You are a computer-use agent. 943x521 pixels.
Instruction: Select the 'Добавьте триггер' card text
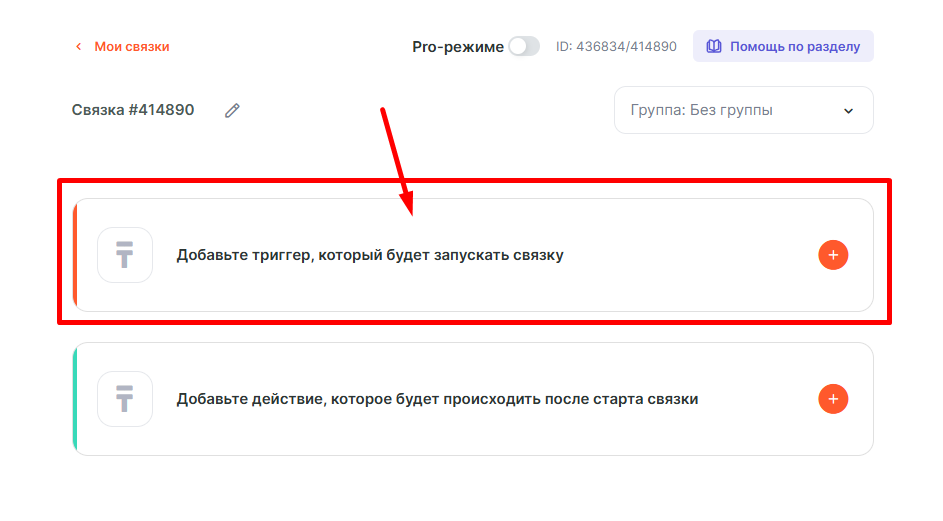tap(370, 255)
